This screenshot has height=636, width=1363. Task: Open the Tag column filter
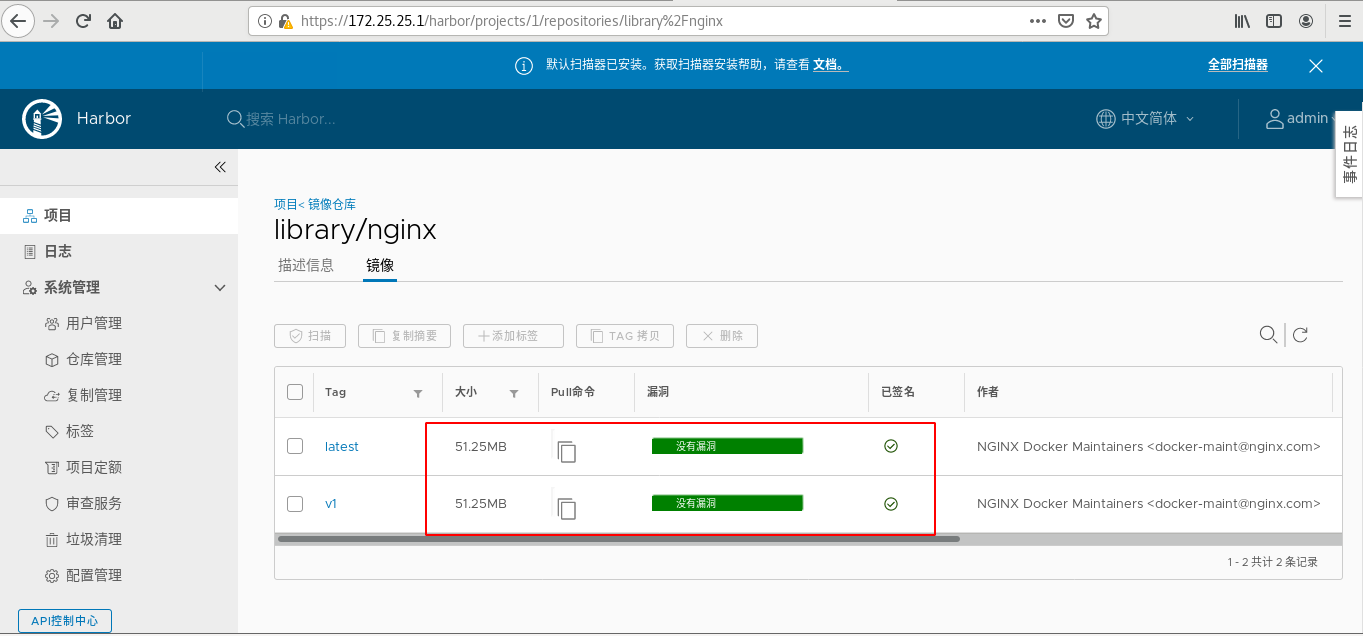[x=418, y=393]
